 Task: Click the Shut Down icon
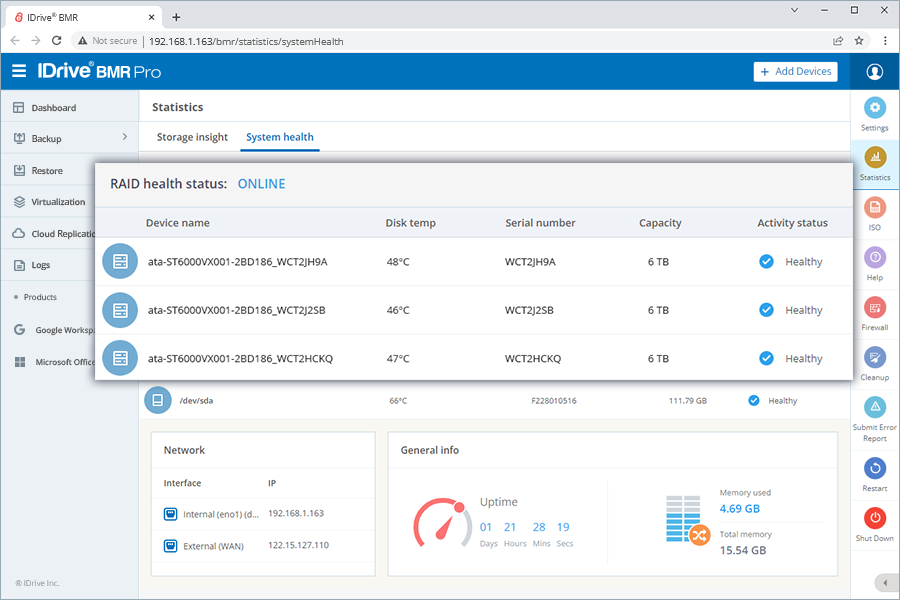coord(875,518)
